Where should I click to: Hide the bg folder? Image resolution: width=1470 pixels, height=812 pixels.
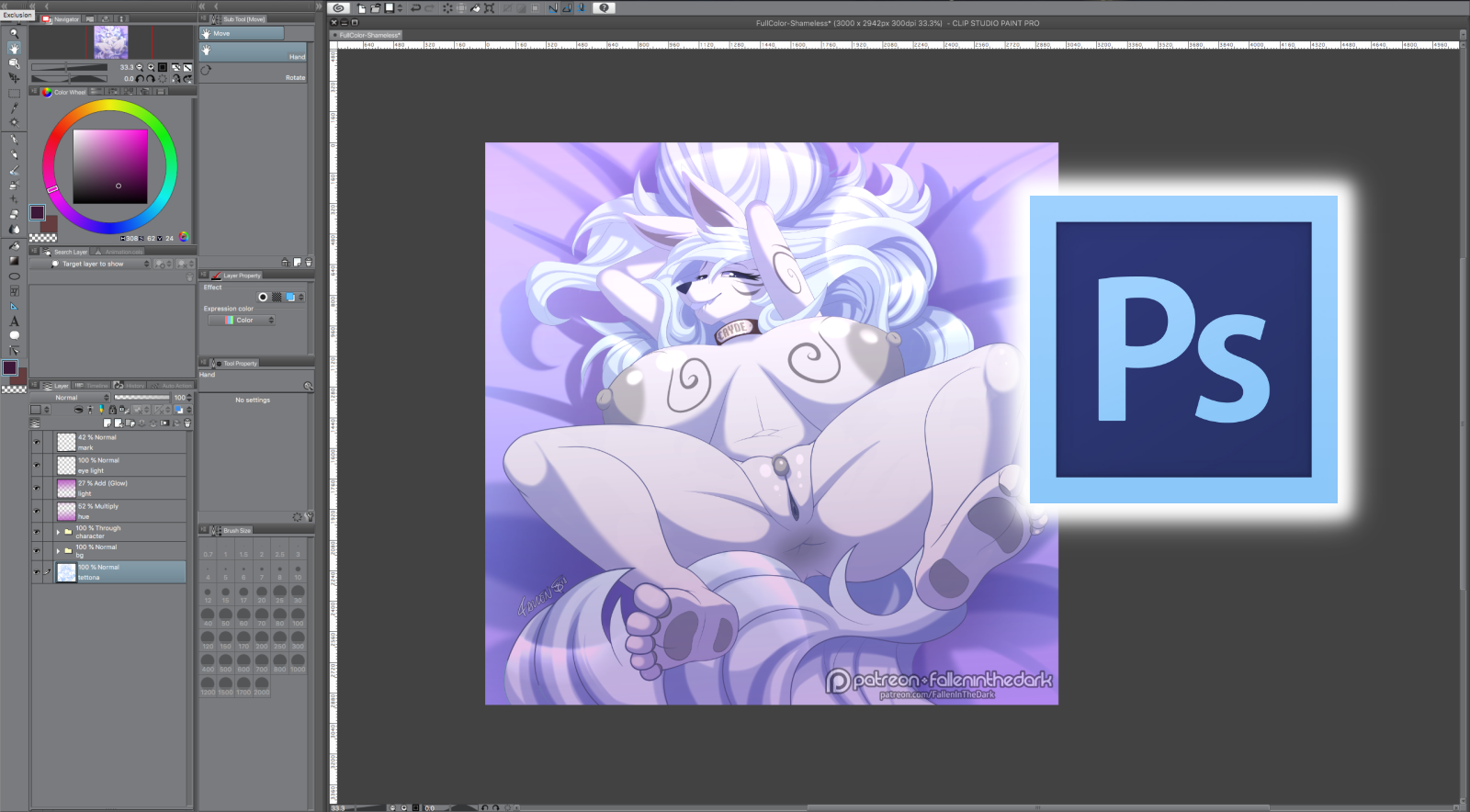click(37, 551)
